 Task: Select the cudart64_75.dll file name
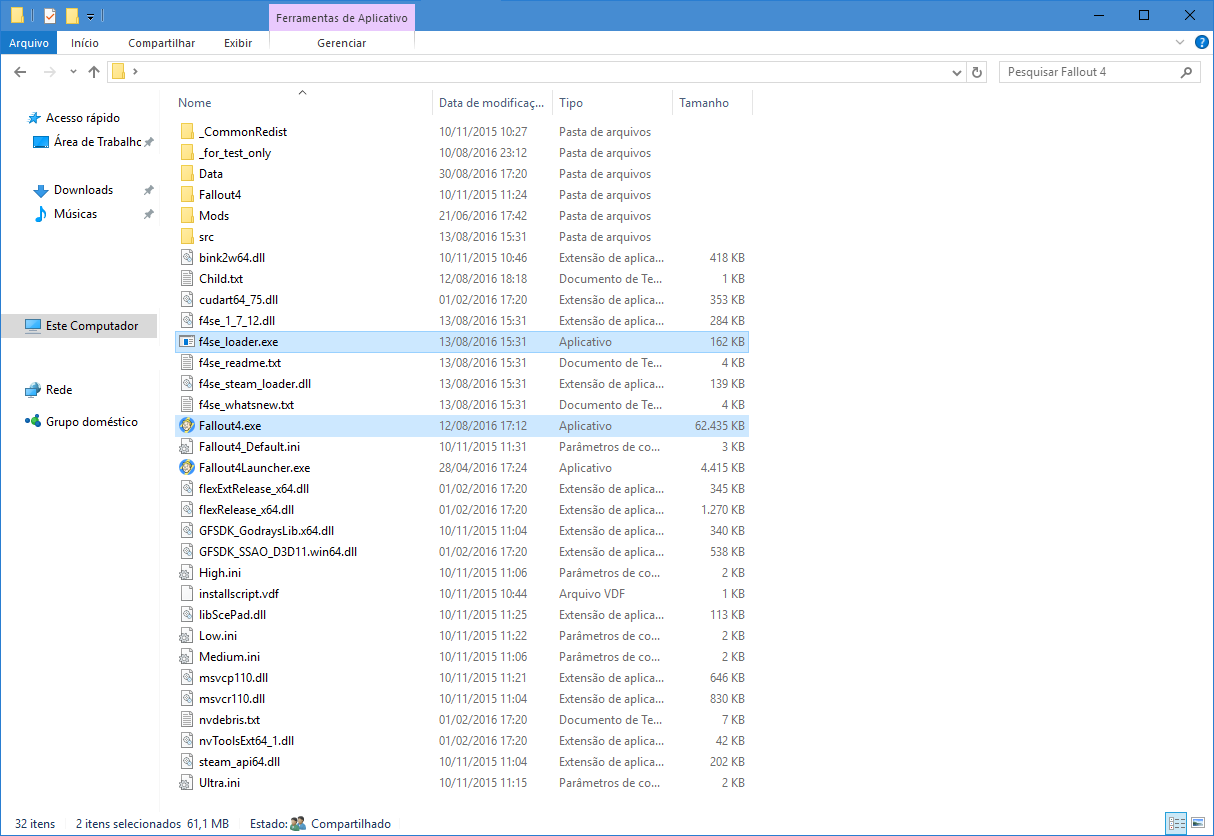238,300
